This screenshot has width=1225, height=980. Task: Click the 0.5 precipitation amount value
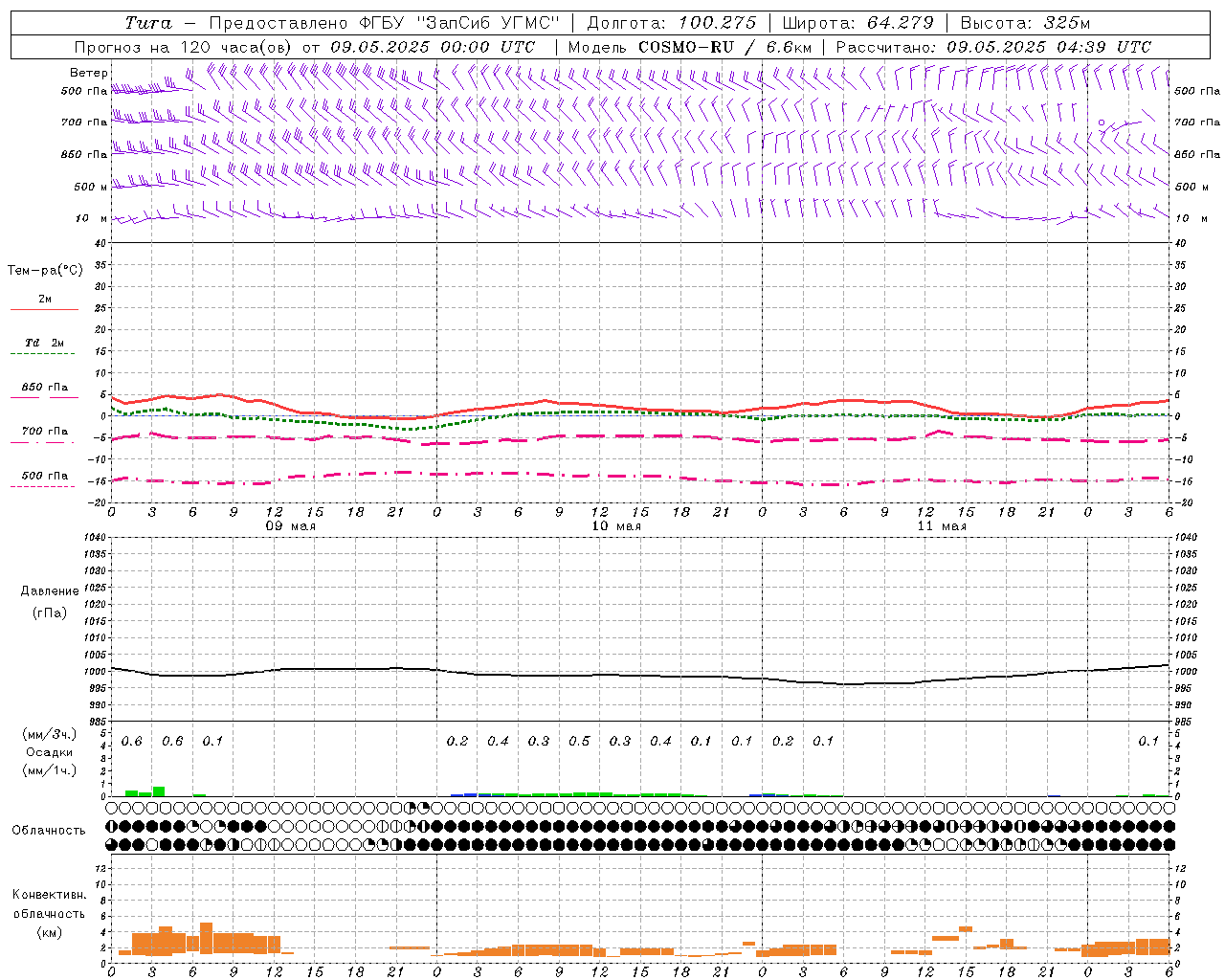click(579, 742)
